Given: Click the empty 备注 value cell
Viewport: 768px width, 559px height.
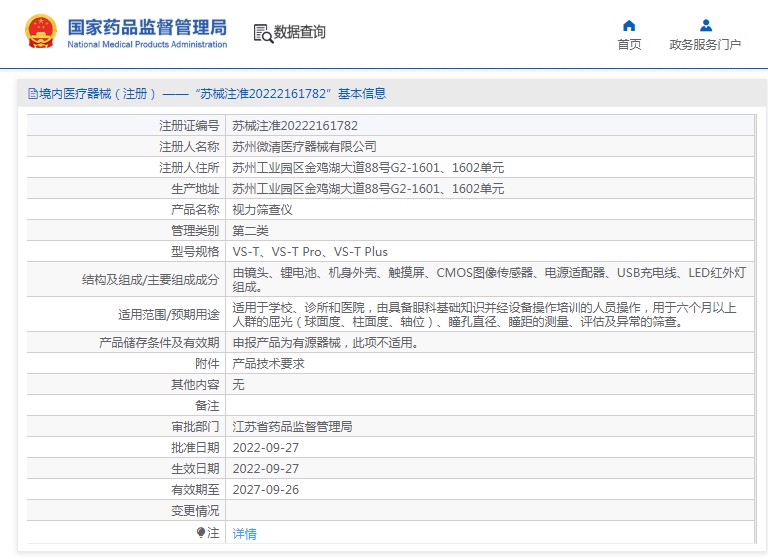Looking at the screenshot, I should pos(489,406).
